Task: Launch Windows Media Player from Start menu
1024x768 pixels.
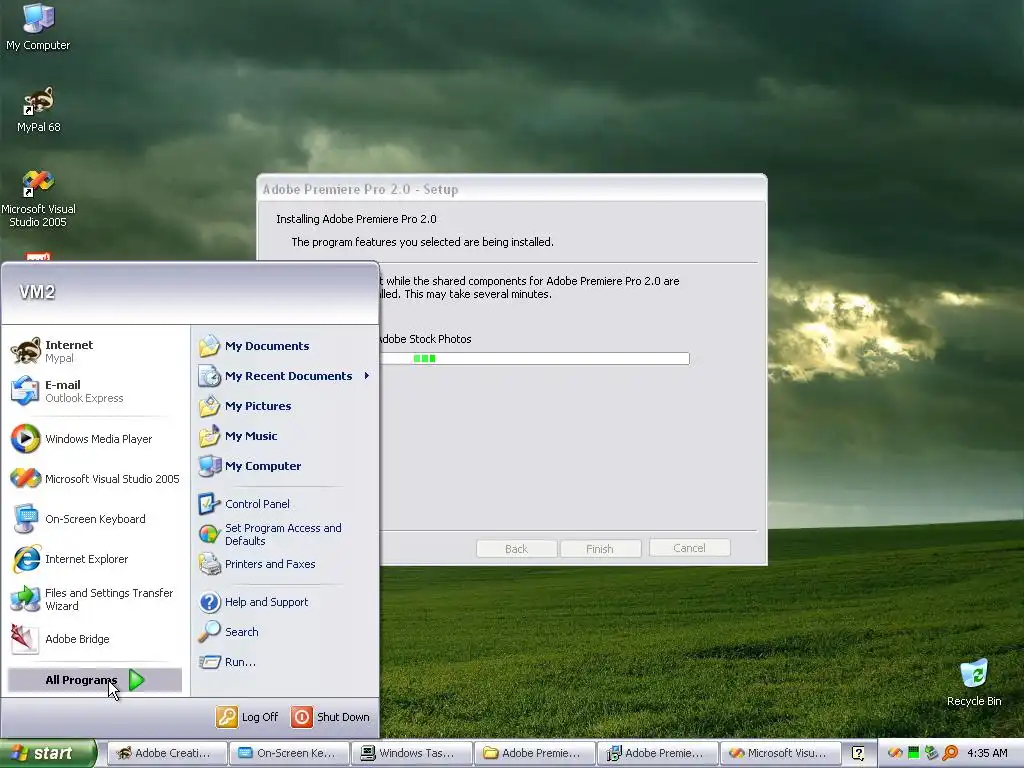Action: (x=95, y=439)
